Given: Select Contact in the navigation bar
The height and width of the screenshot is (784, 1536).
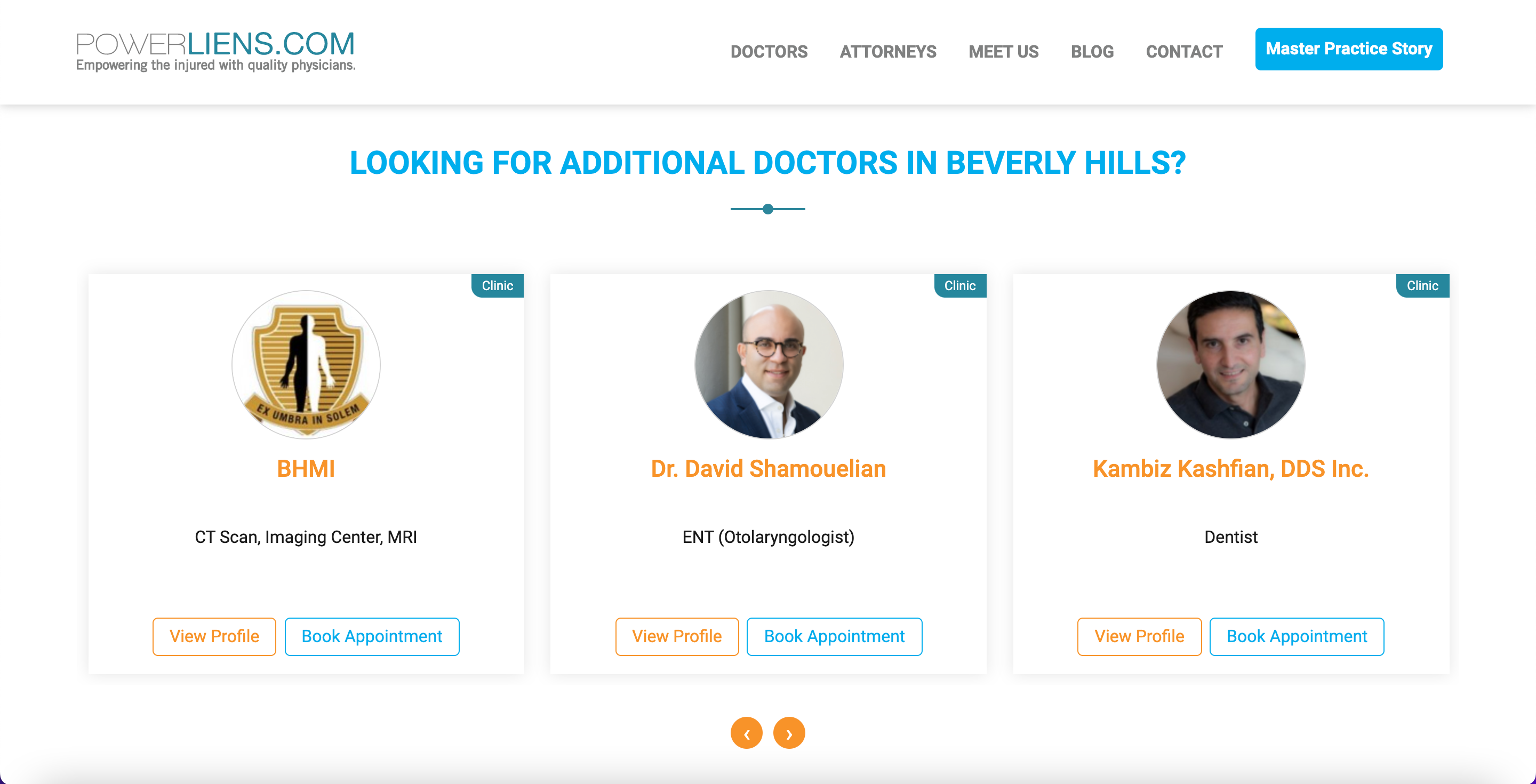Looking at the screenshot, I should point(1184,52).
